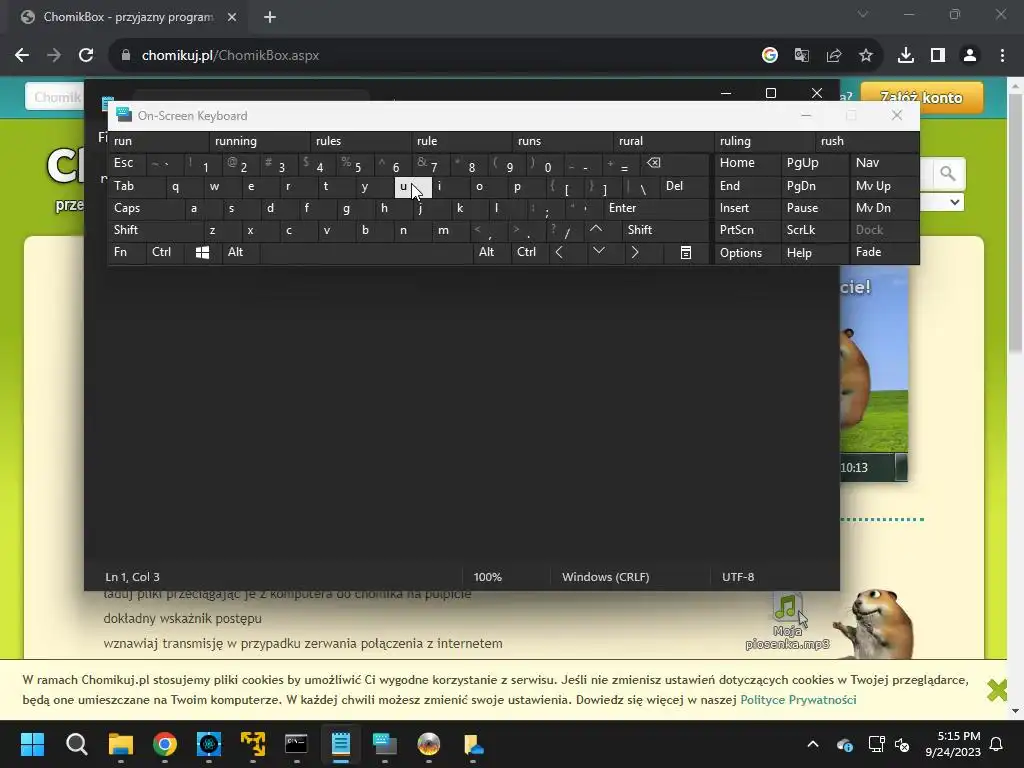Click the Windows logo key on On-Screen Keyboard
Image resolution: width=1024 pixels, height=768 pixels.
202,253
